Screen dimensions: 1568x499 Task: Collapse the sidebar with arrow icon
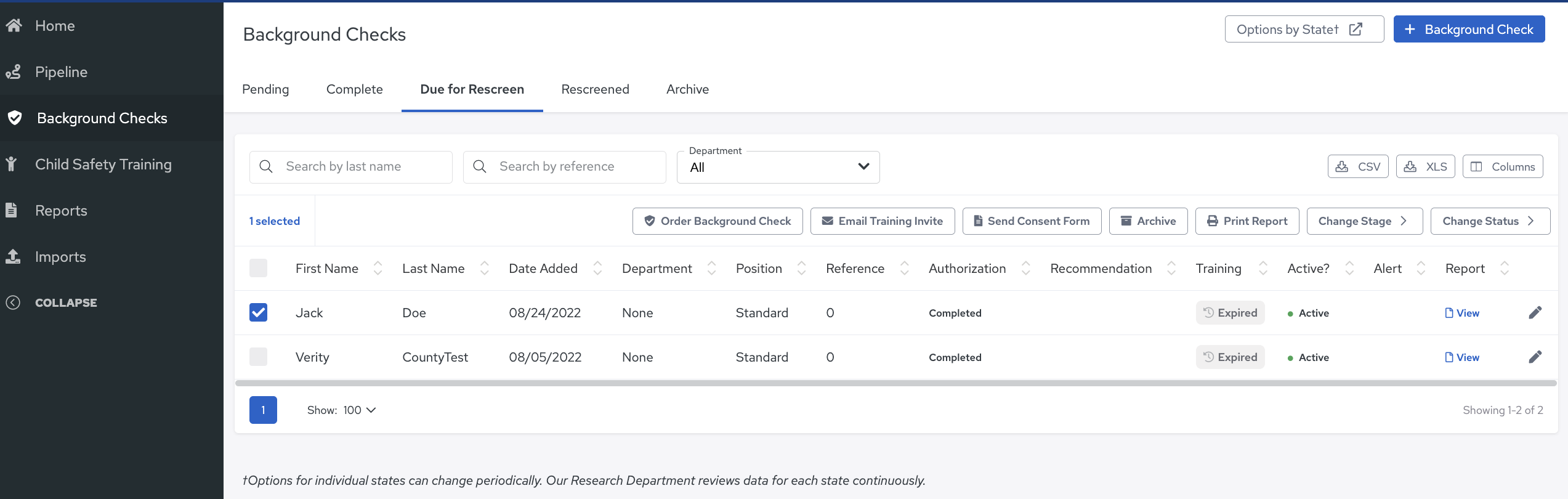tap(13, 302)
